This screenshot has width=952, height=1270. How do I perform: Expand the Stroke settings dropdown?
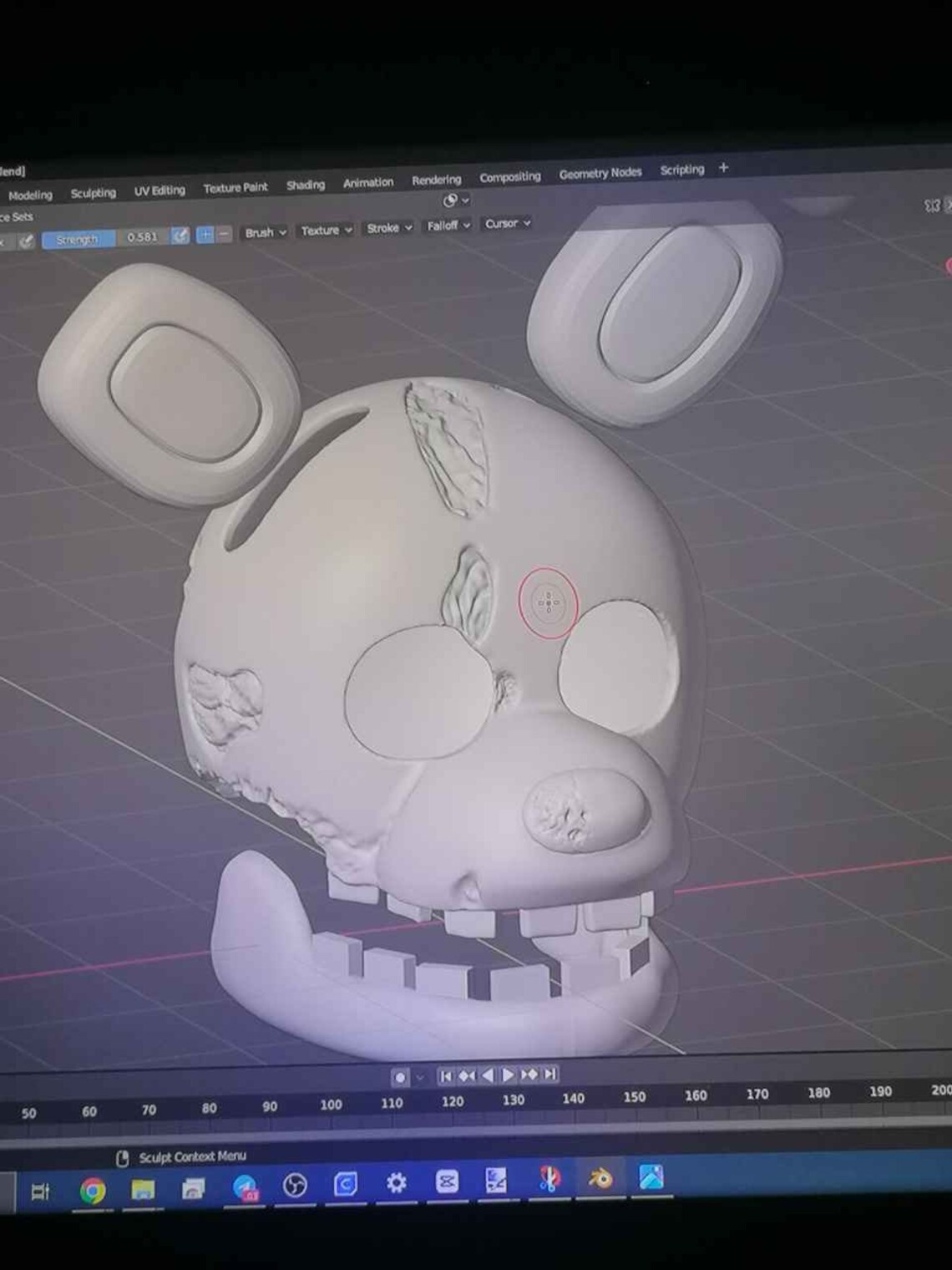click(x=389, y=227)
